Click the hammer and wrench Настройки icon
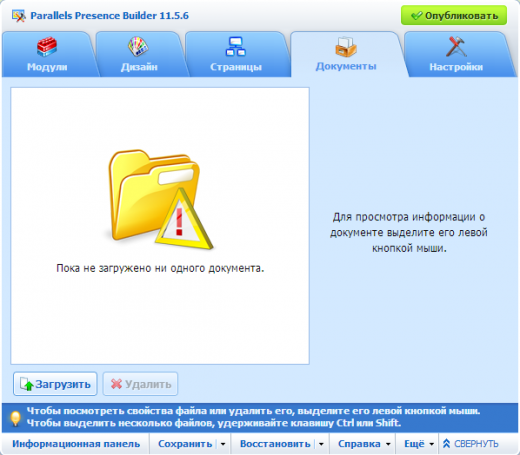 coord(456,46)
